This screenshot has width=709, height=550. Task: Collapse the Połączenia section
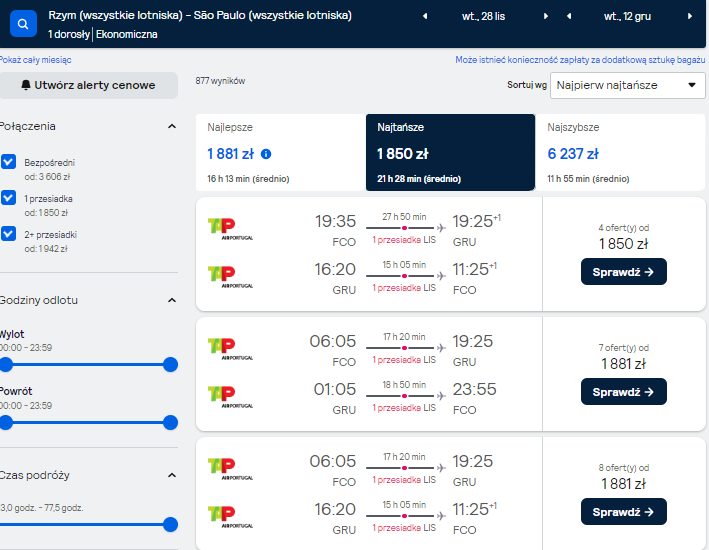tap(172, 126)
